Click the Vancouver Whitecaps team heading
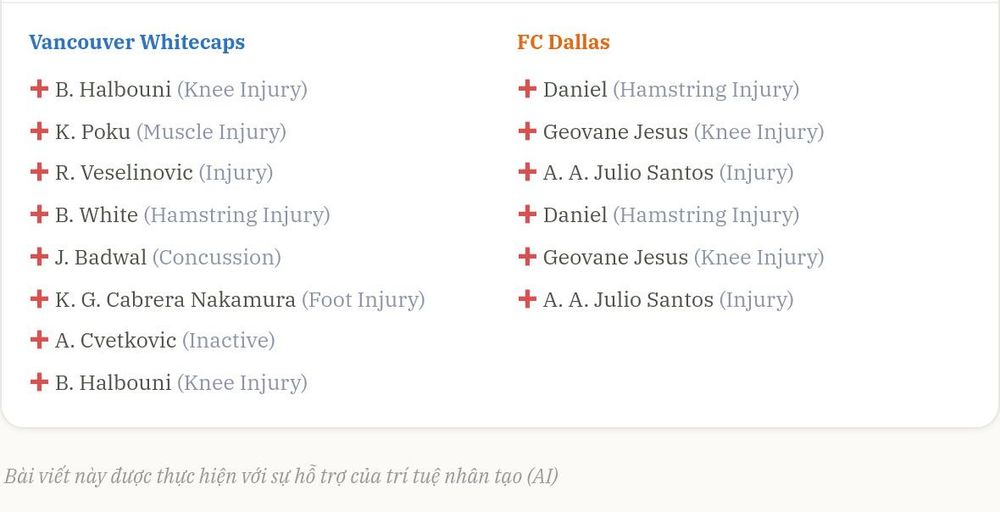The width and height of the screenshot is (1000, 512). point(137,42)
